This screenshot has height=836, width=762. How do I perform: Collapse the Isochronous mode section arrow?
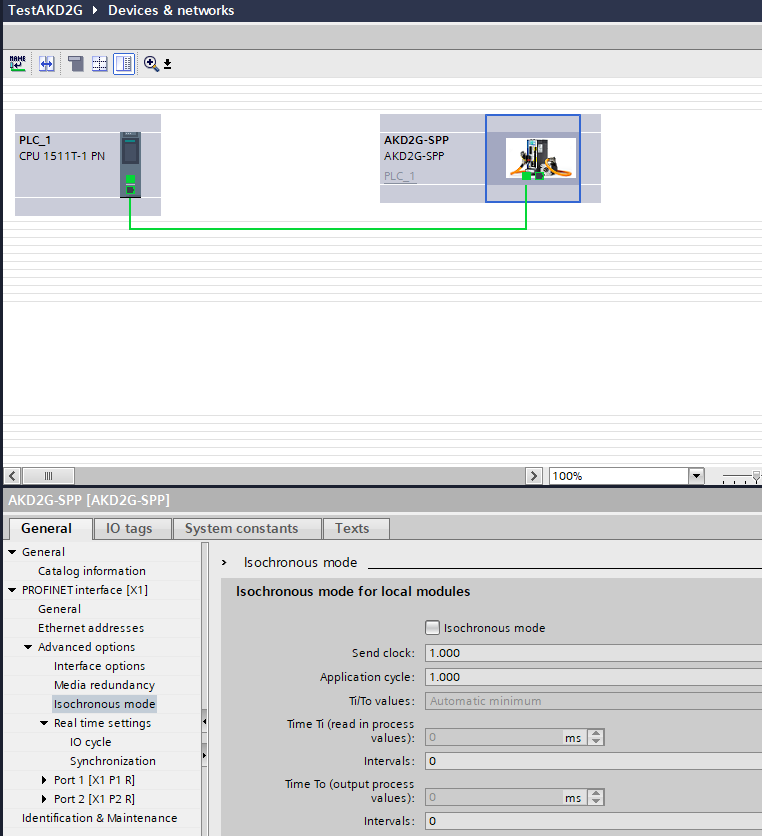pos(224,562)
